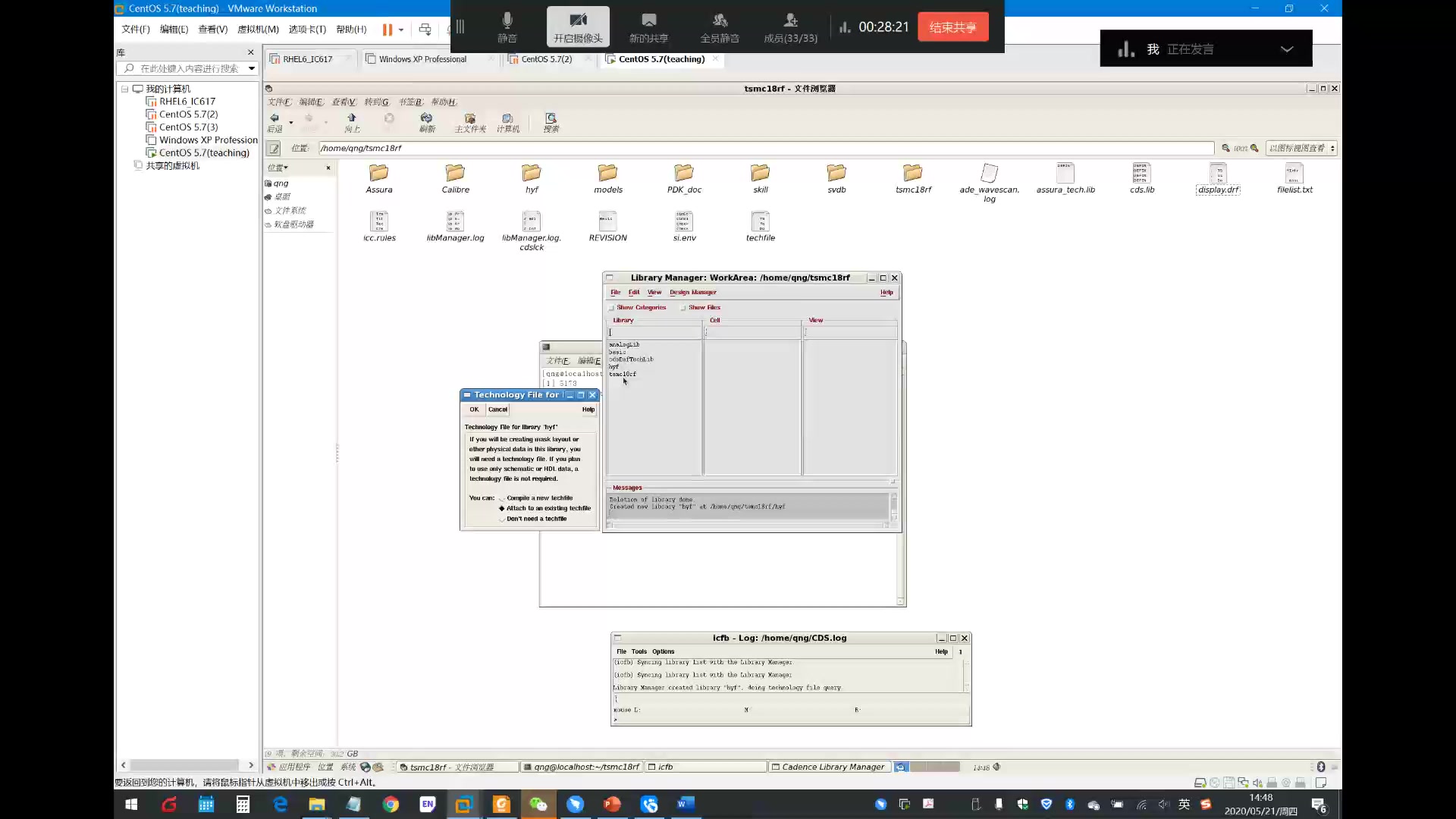Open VMware library search dropdown arrow
This screenshot has height=819, width=1456.
pos(251,68)
